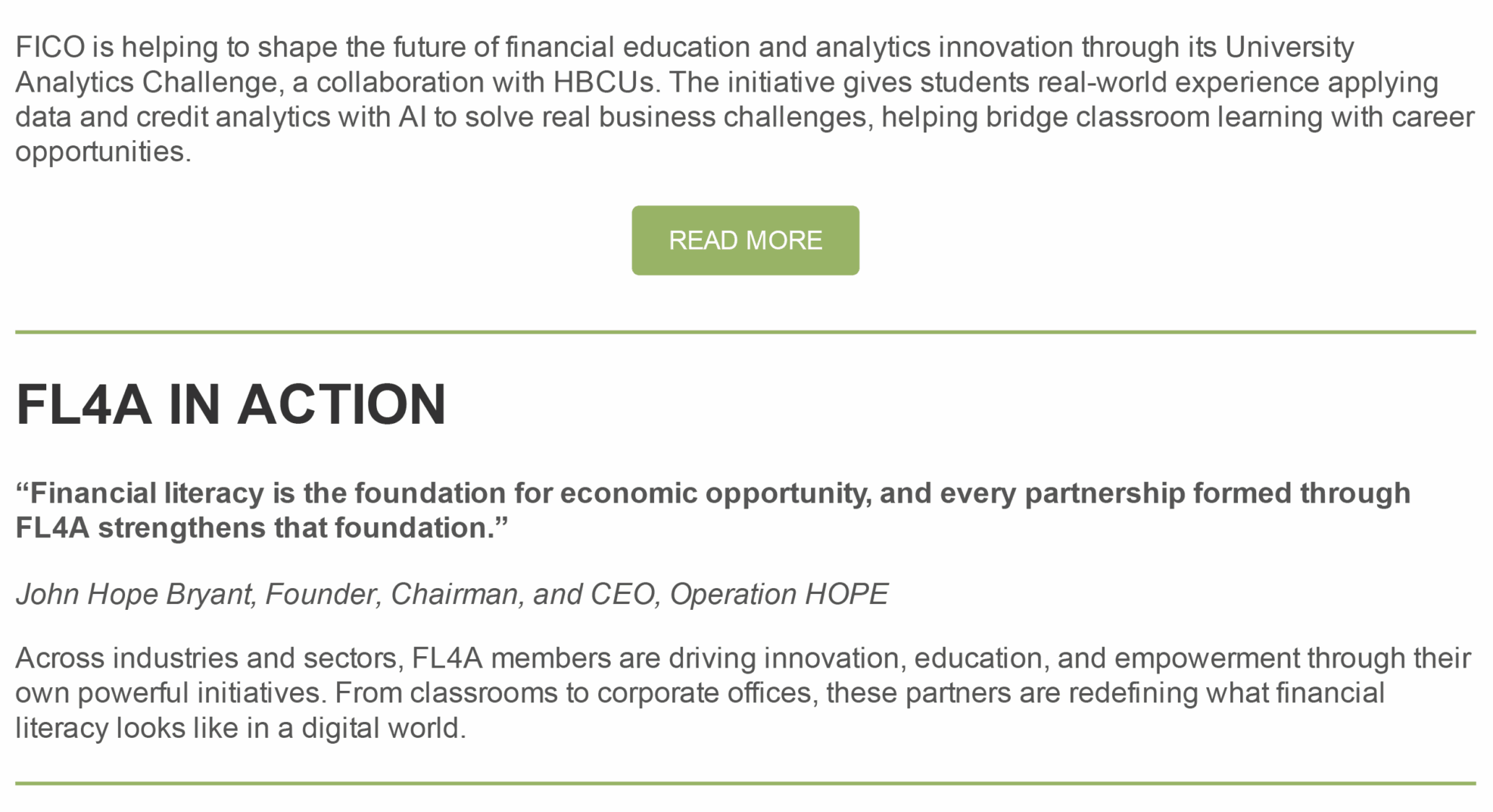
Task: Click Operation HOPE in the attribution
Action: 778,595
